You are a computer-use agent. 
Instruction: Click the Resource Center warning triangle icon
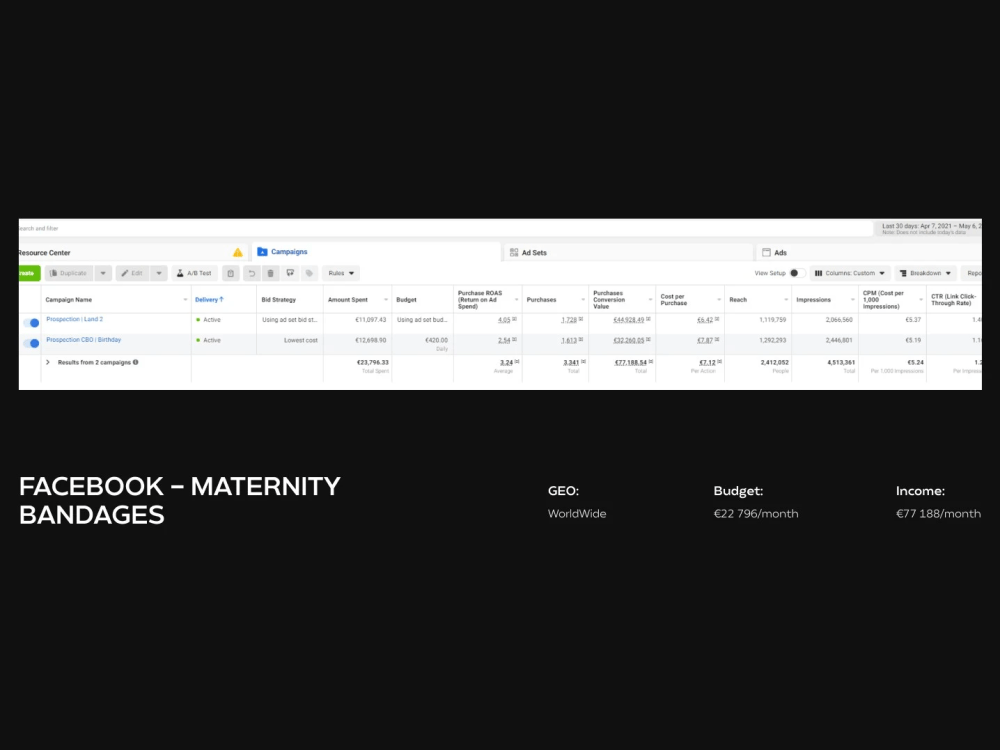tap(238, 253)
